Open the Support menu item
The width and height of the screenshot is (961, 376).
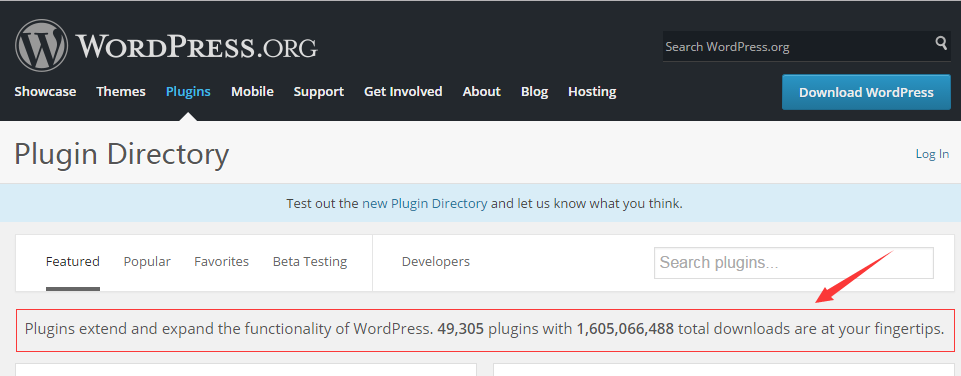coord(319,92)
